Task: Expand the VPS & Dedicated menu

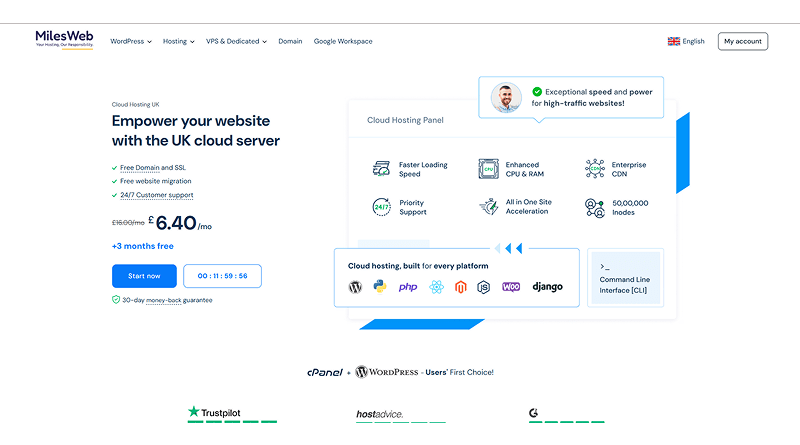Action: coord(236,41)
